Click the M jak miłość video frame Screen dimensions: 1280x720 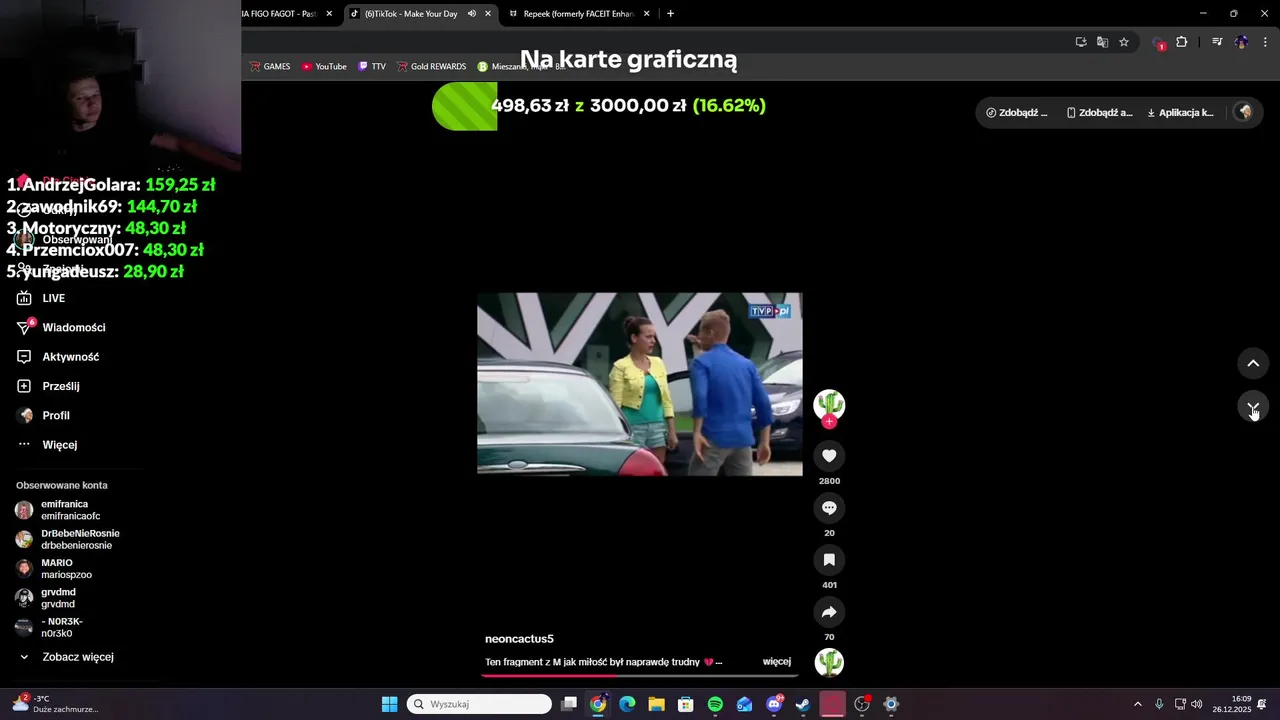[x=639, y=384]
